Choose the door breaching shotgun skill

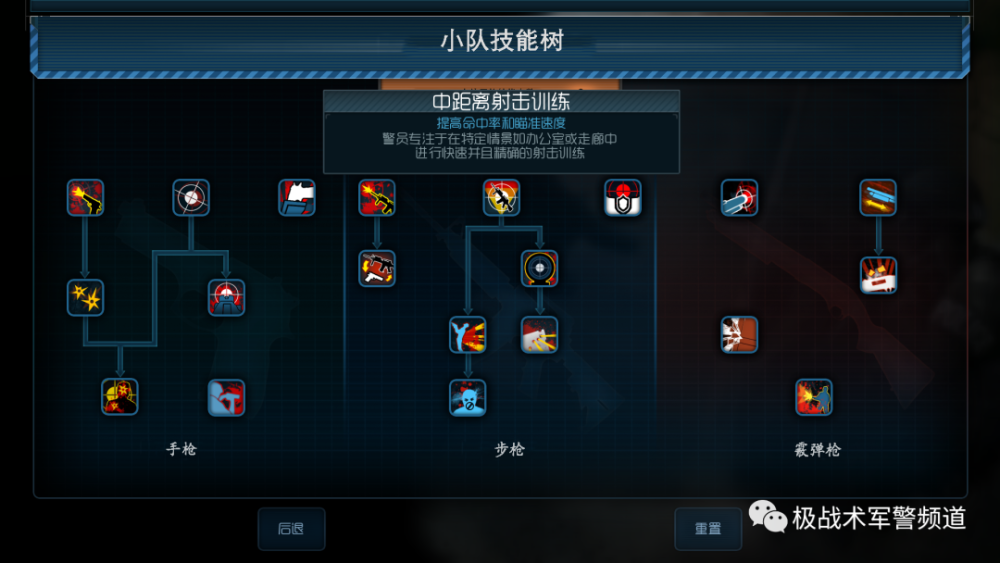pyautogui.click(x=740, y=335)
